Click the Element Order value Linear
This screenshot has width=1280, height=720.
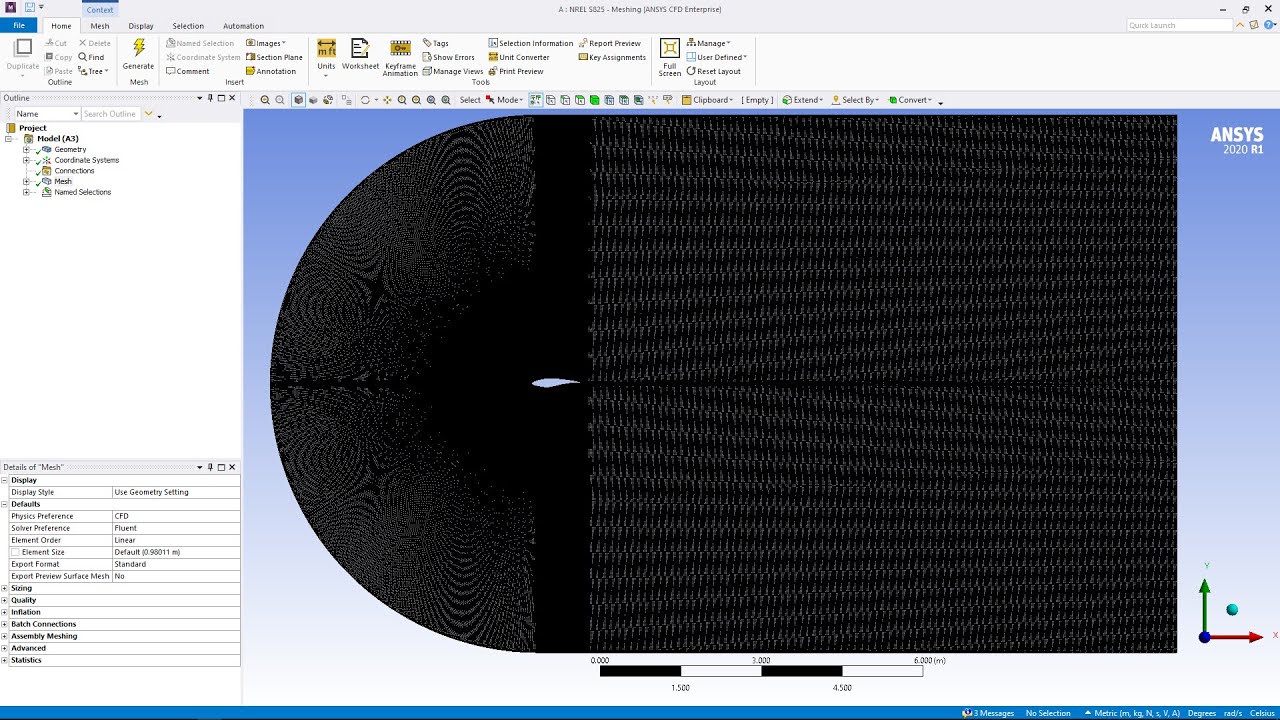(176, 540)
